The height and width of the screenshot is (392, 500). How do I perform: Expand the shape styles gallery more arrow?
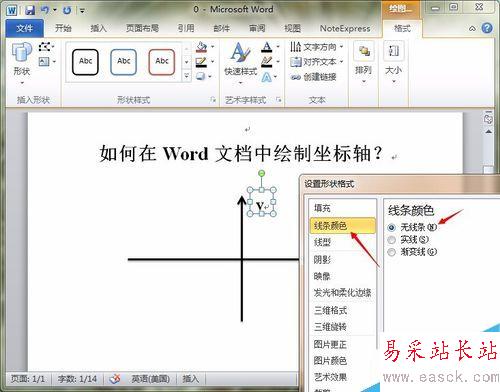coord(186,76)
